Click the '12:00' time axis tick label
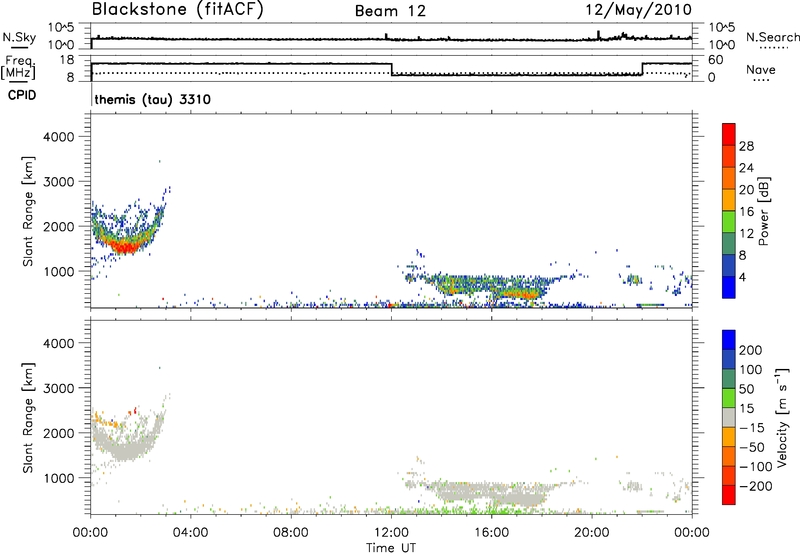Viewport: 800px width, 554px height. point(391,533)
